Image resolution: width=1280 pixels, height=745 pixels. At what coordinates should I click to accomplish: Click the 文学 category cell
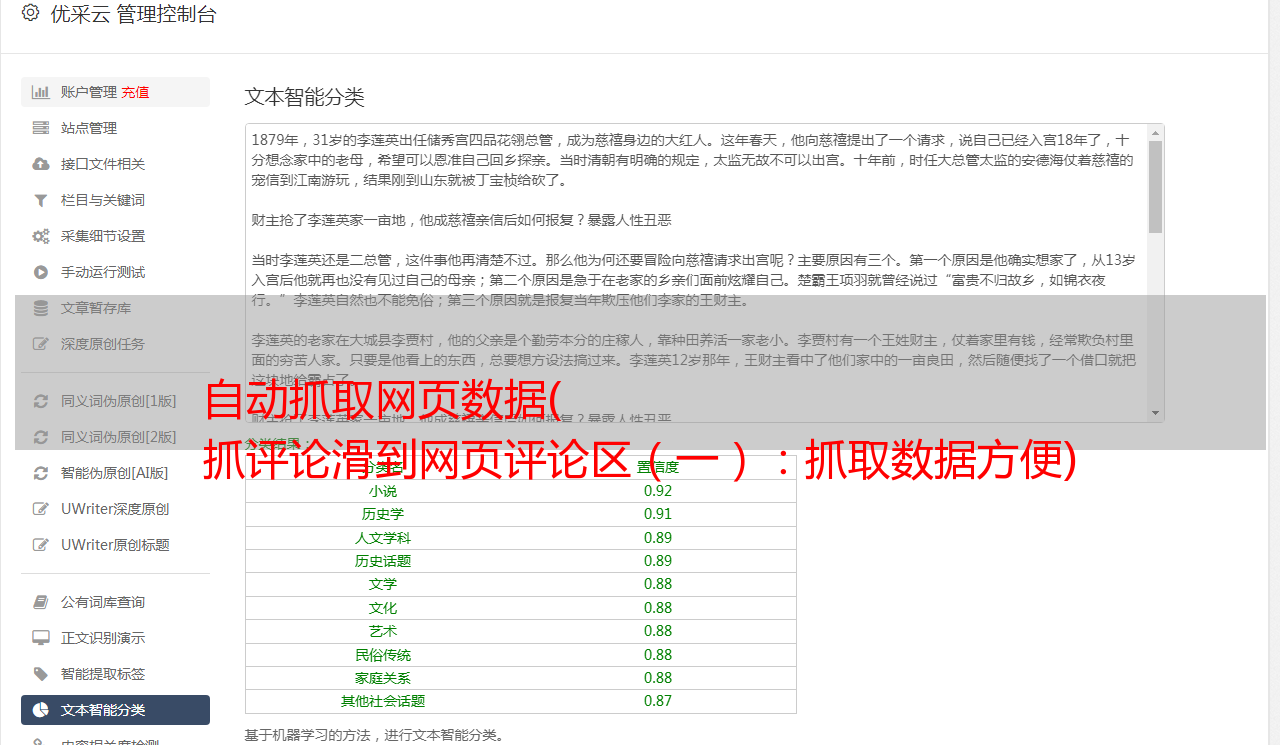tap(383, 584)
